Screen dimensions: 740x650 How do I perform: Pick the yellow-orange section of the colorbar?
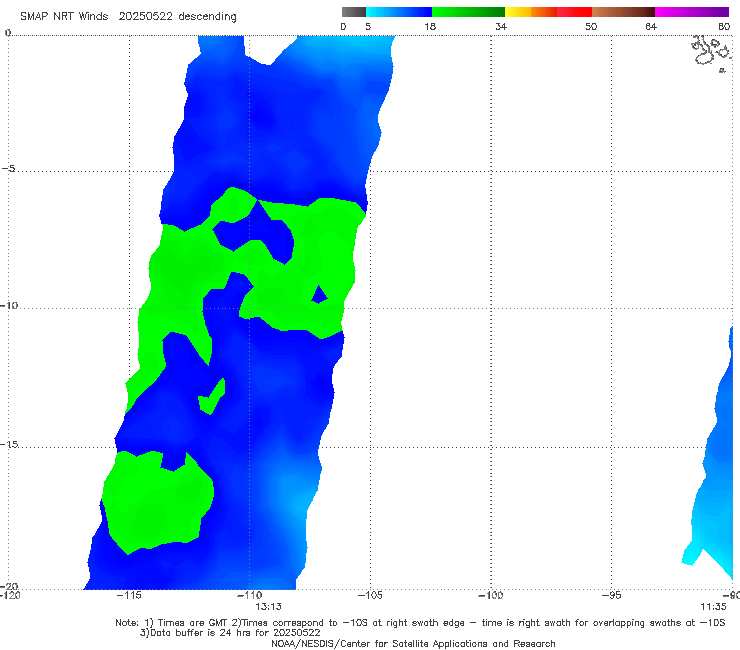pos(530,12)
